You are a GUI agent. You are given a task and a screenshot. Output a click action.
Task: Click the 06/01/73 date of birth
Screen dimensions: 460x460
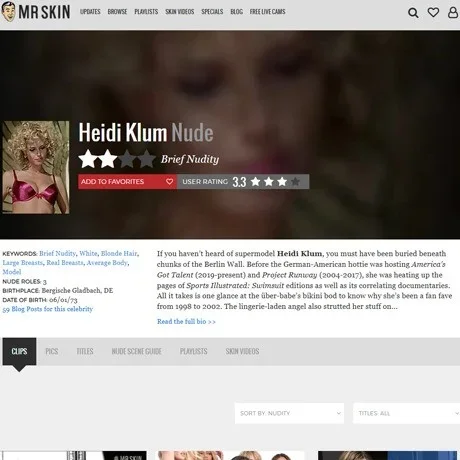63,300
